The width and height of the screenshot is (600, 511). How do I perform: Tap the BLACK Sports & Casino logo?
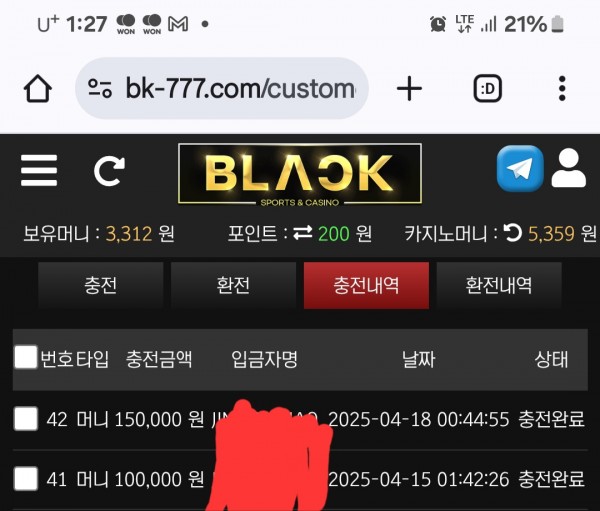[300, 175]
